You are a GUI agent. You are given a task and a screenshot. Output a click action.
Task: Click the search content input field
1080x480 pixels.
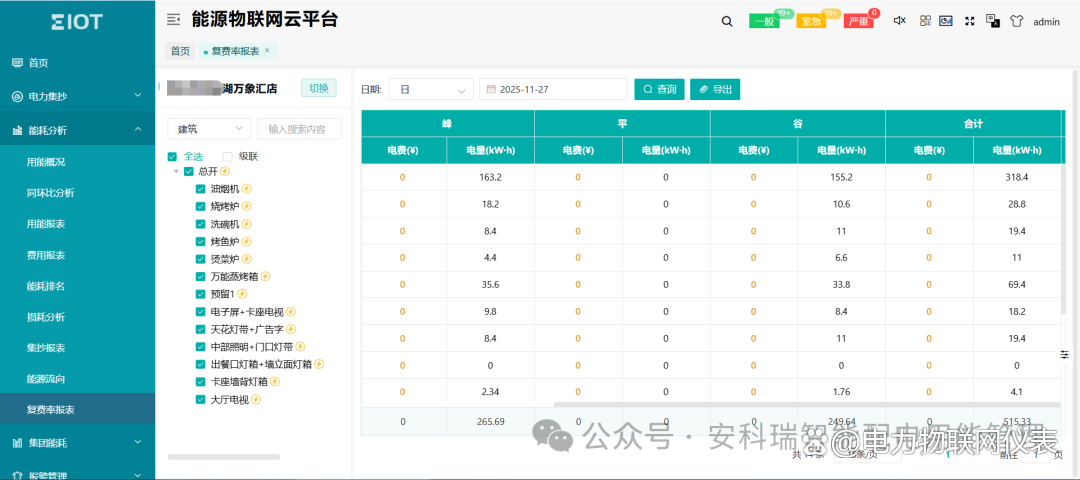299,129
